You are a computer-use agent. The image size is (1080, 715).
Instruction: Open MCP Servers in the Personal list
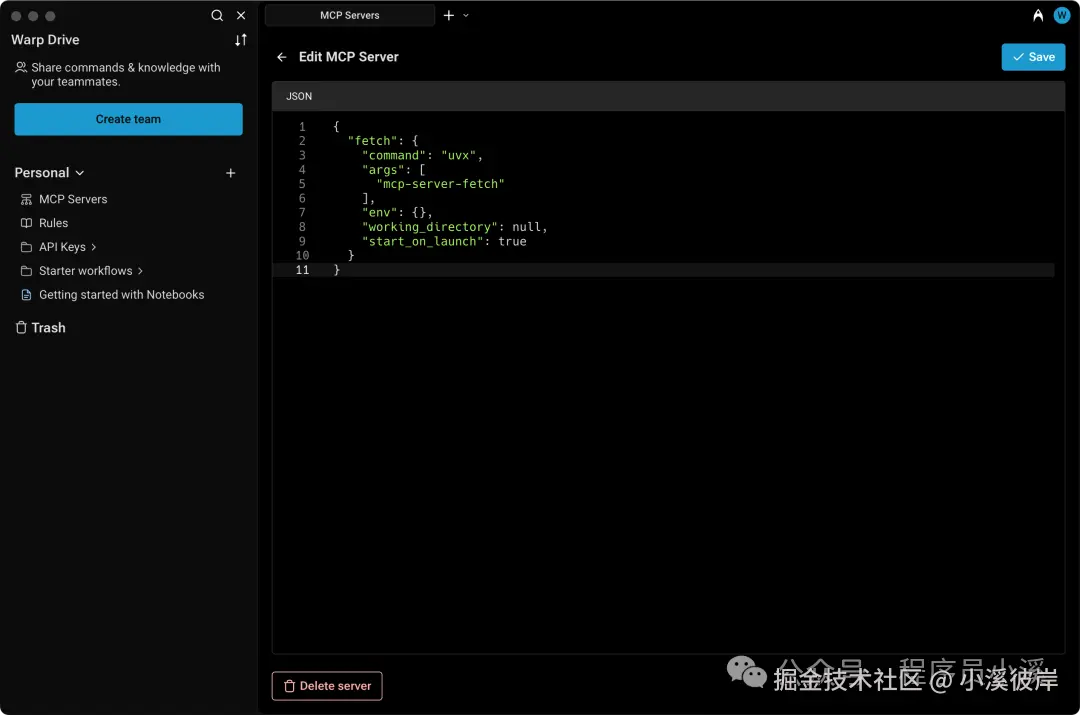73,199
